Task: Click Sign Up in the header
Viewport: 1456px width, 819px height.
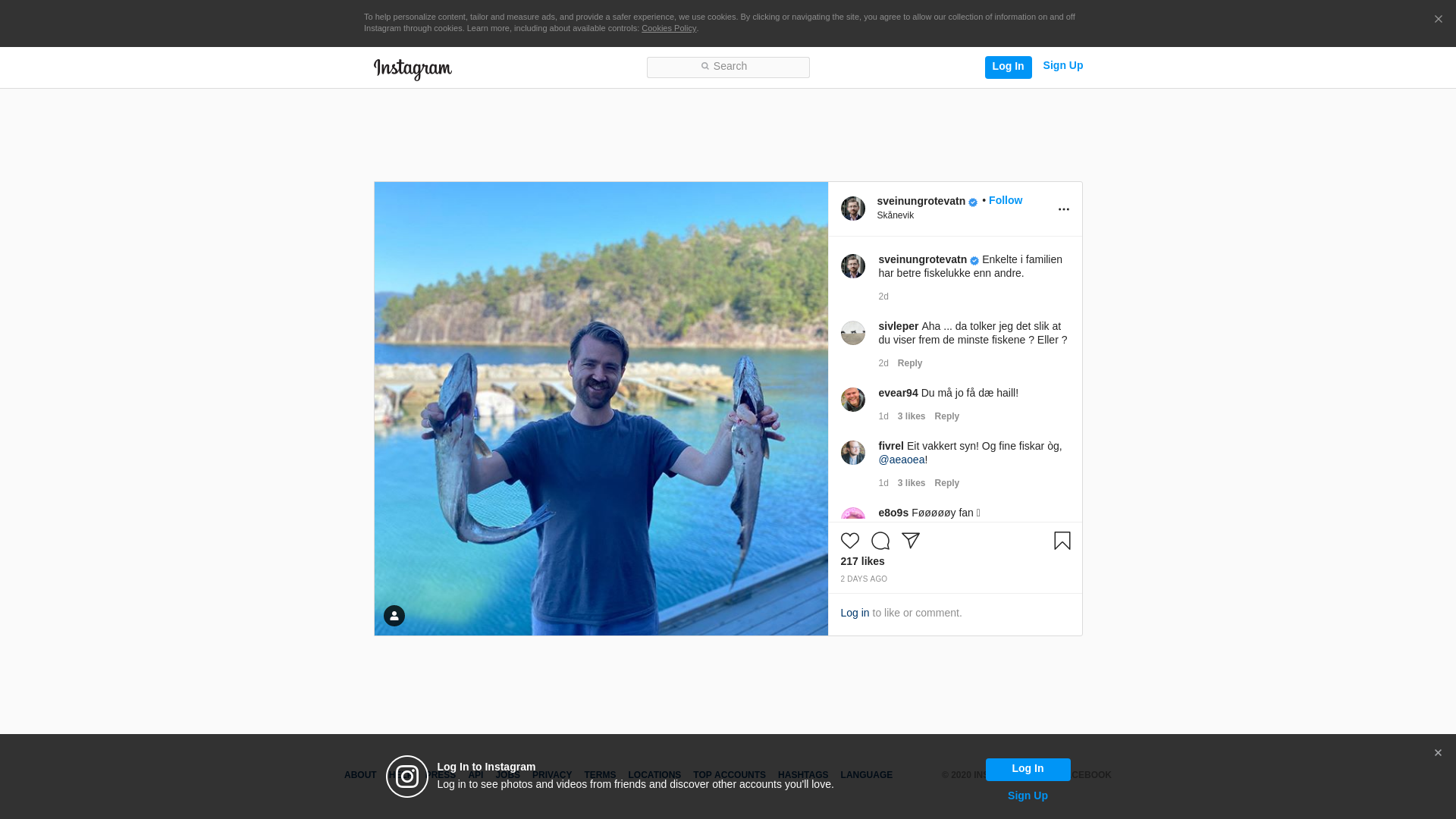Action: pos(1062,66)
